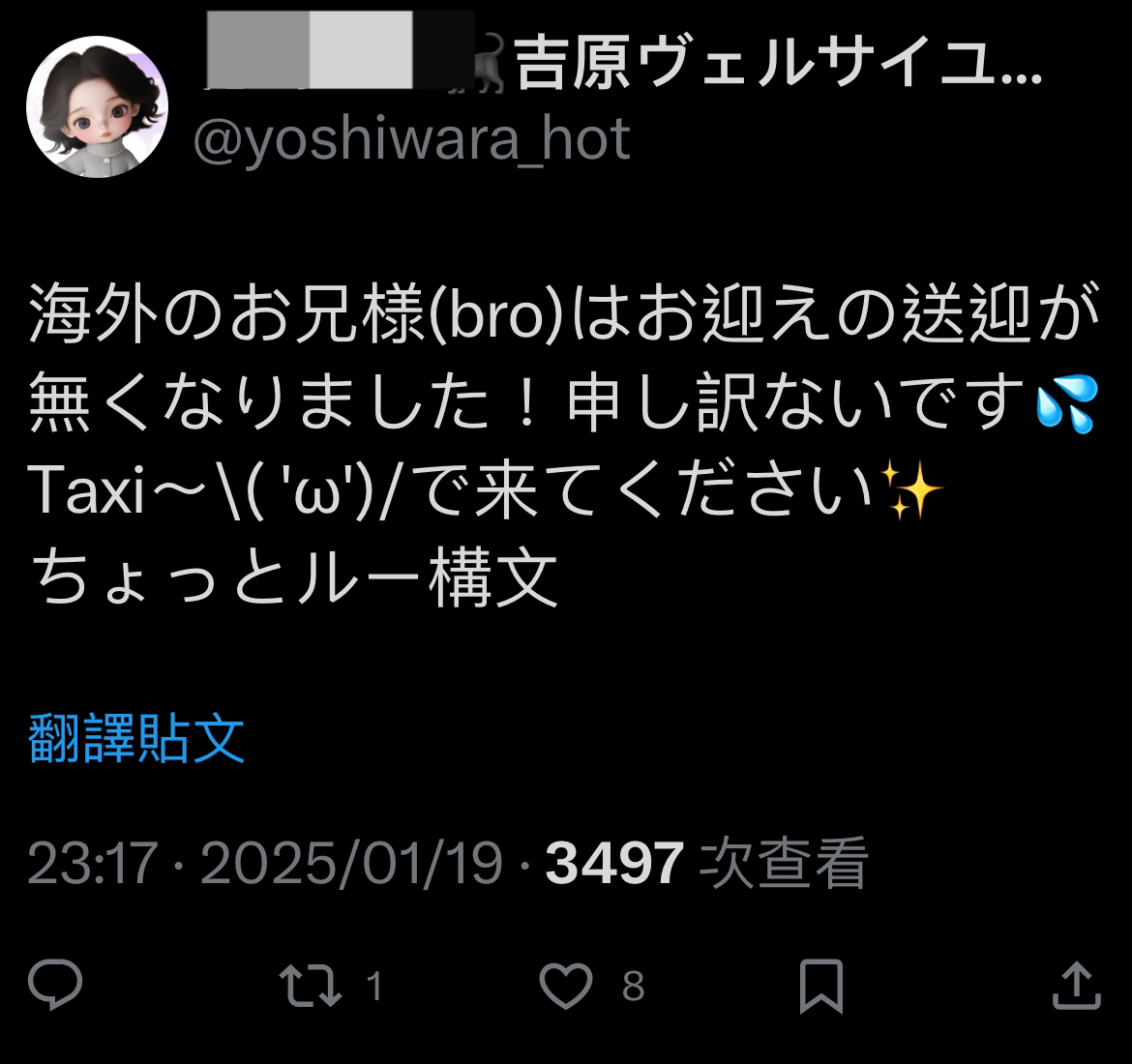Screen dimensions: 1132x1064
Task: View the 3497 次查看 view count
Action: [x=706, y=863]
